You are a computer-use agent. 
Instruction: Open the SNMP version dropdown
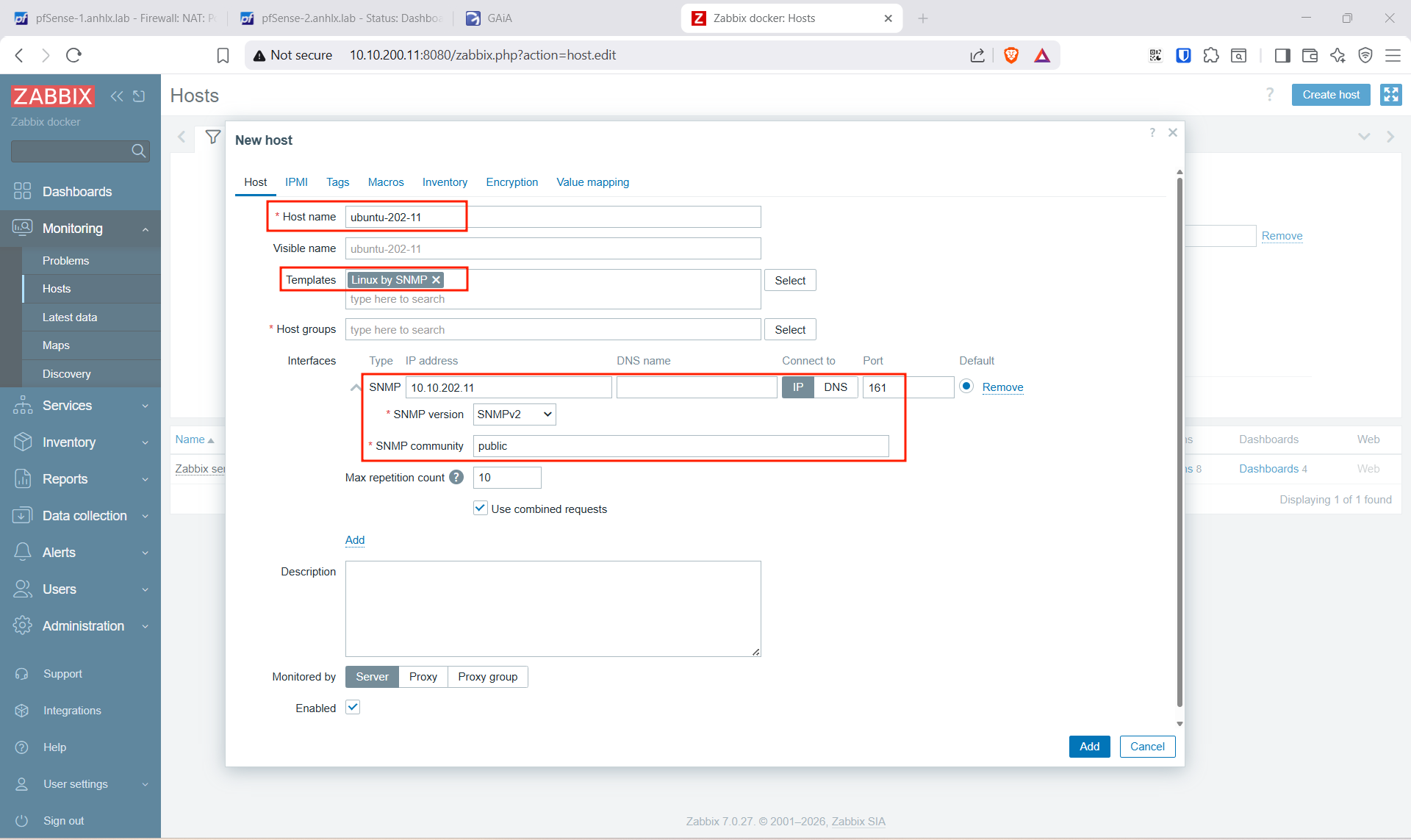(514, 414)
